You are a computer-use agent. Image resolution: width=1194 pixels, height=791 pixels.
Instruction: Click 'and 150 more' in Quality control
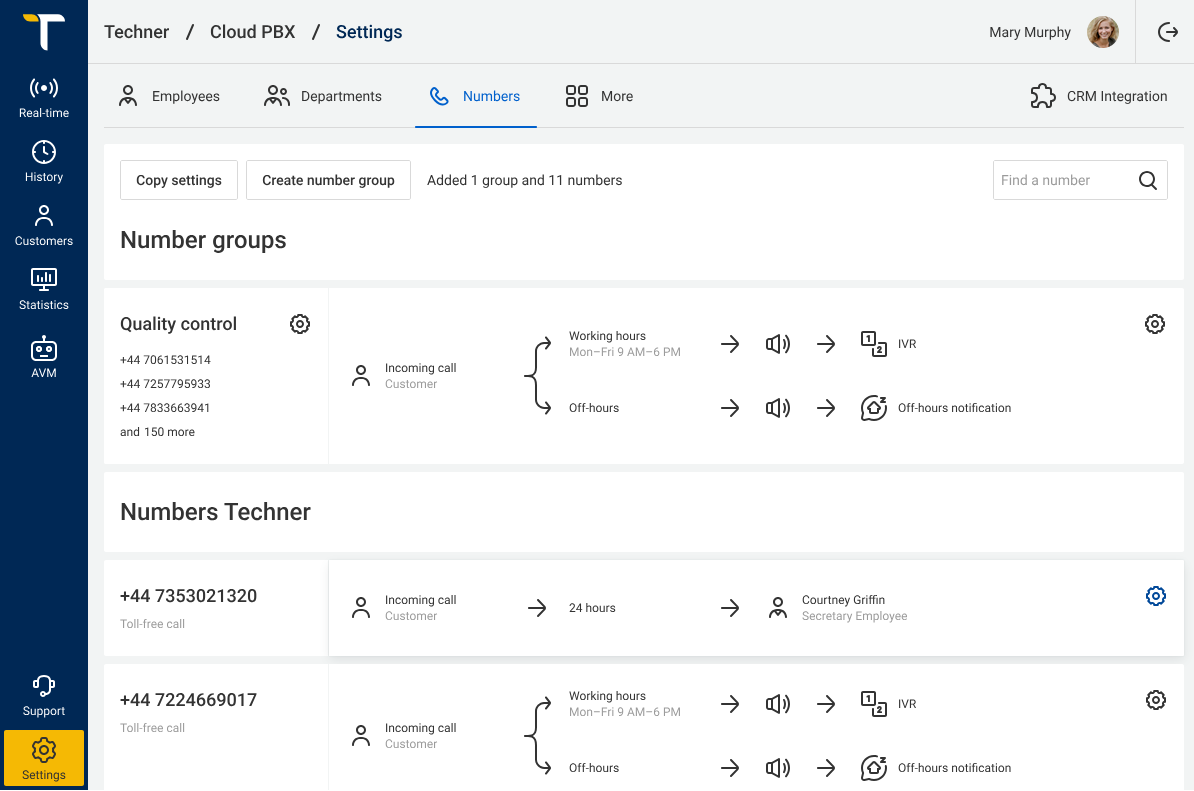click(x=157, y=432)
